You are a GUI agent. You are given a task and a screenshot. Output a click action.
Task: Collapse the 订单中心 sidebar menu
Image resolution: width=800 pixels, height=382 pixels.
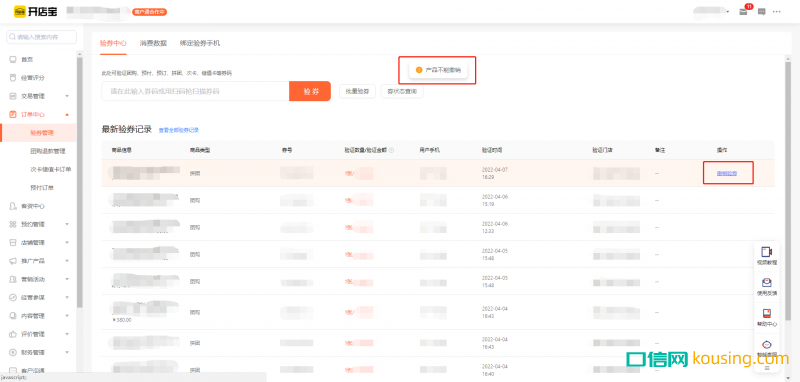[39, 114]
